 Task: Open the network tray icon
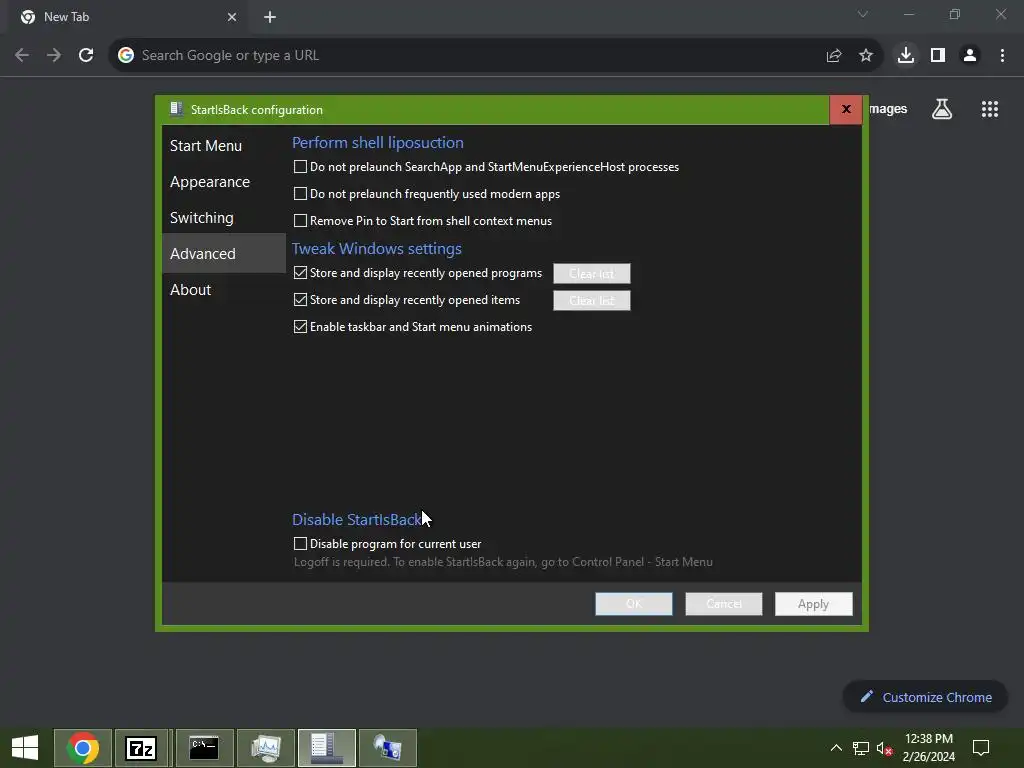pos(861,748)
